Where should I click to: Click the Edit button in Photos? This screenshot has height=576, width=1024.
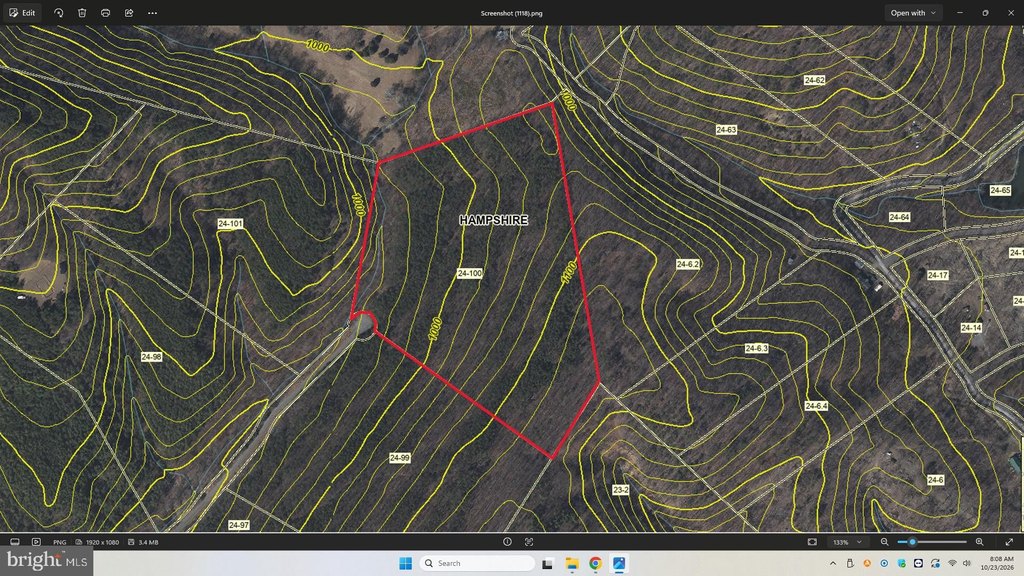point(22,13)
